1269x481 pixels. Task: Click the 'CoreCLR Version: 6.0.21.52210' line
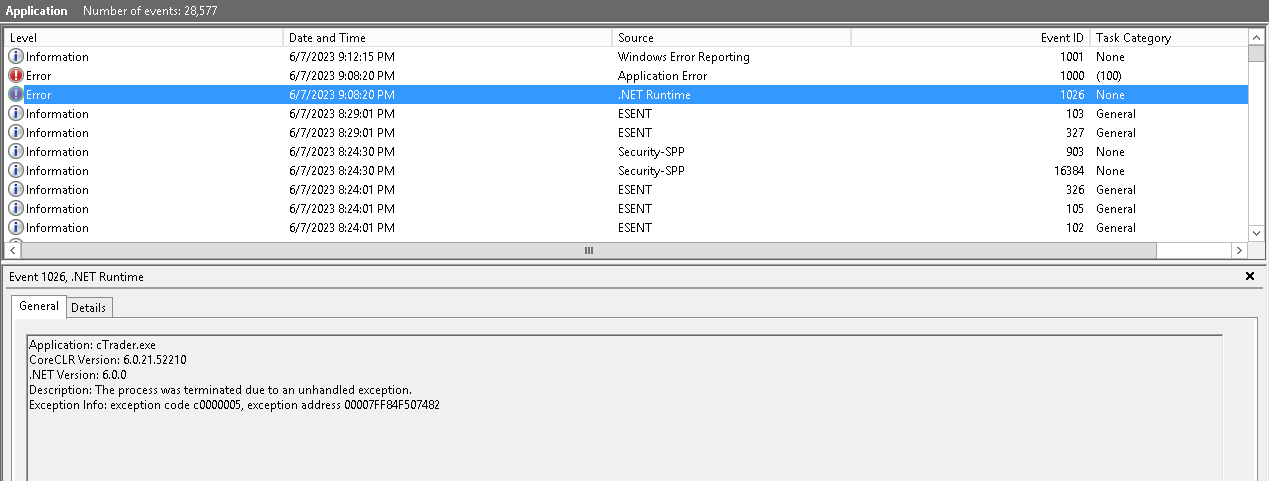click(108, 360)
